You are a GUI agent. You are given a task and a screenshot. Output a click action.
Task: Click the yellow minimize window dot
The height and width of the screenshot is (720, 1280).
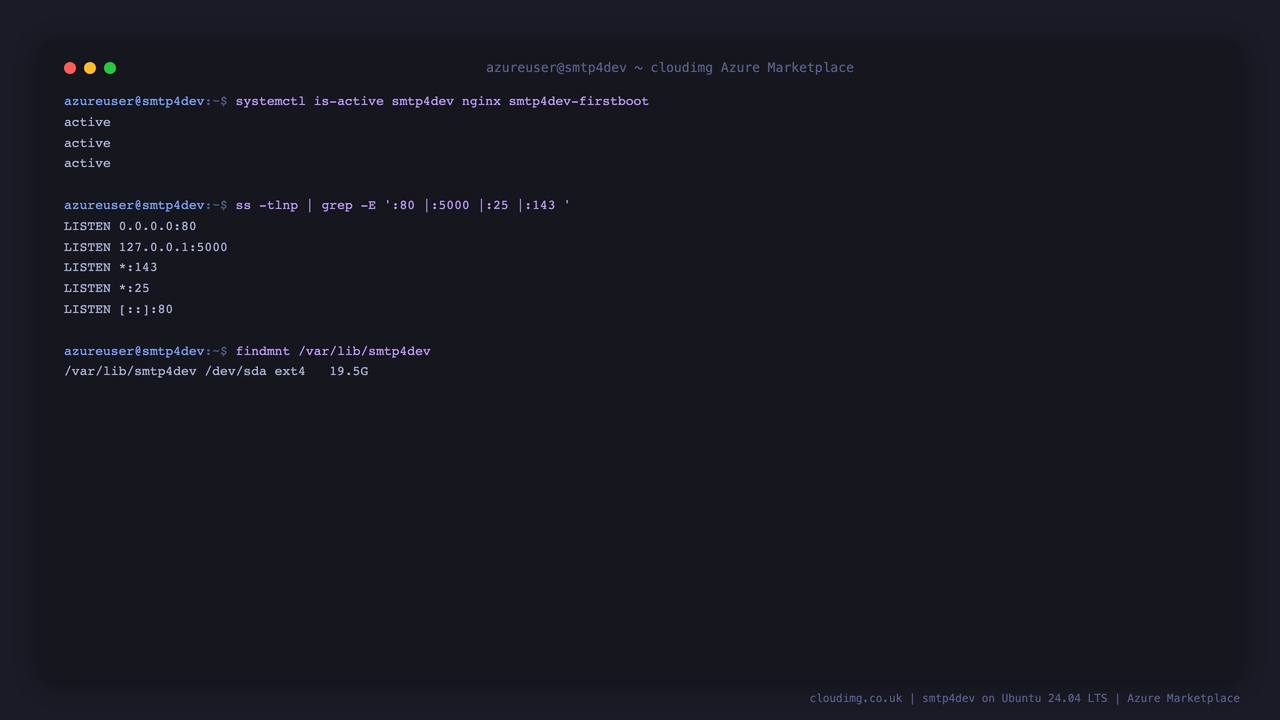(x=90, y=68)
